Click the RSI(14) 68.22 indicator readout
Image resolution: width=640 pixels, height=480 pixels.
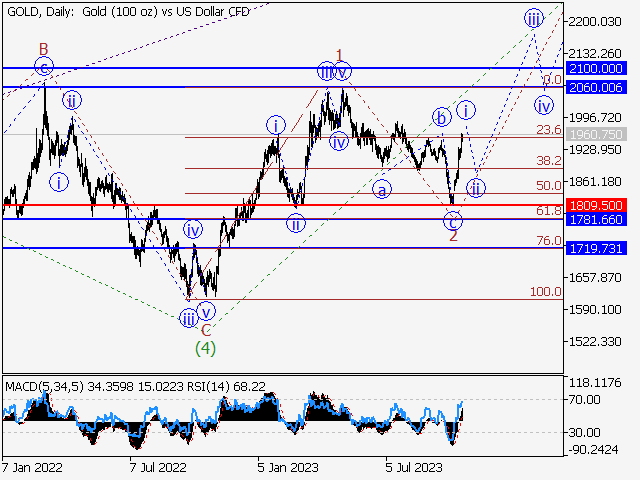[226, 386]
